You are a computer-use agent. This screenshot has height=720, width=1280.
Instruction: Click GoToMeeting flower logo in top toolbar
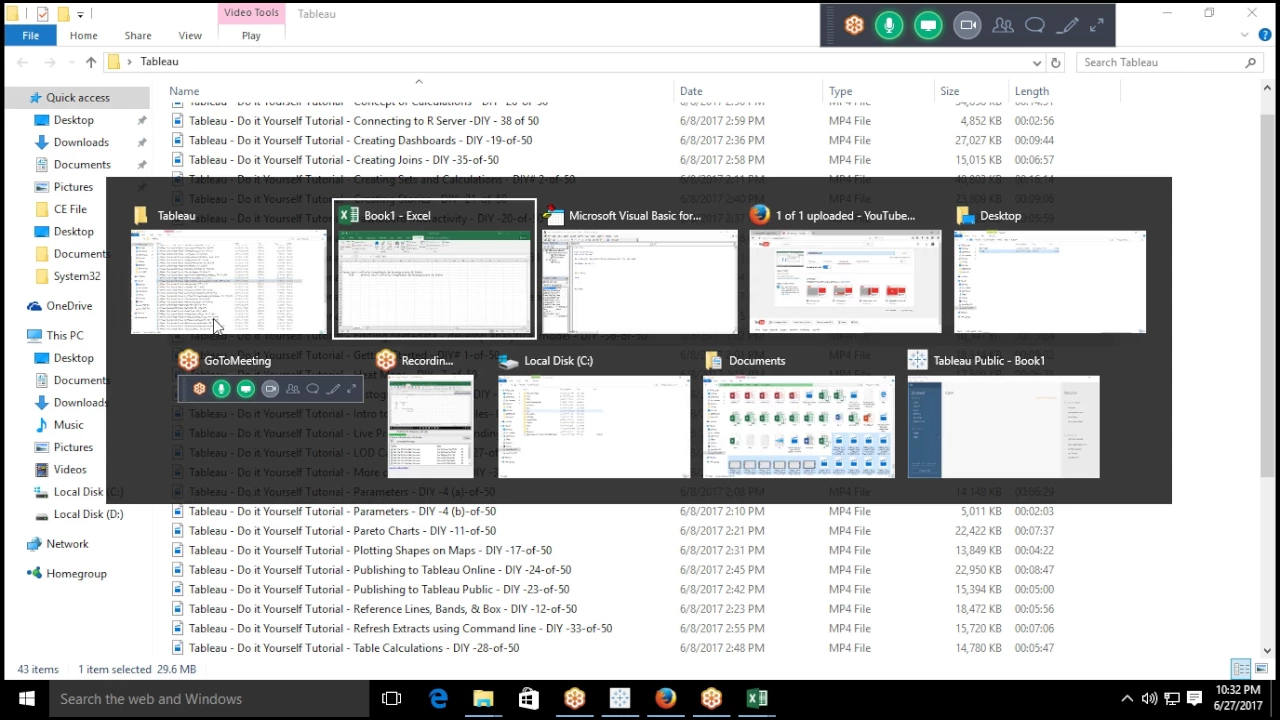click(854, 26)
